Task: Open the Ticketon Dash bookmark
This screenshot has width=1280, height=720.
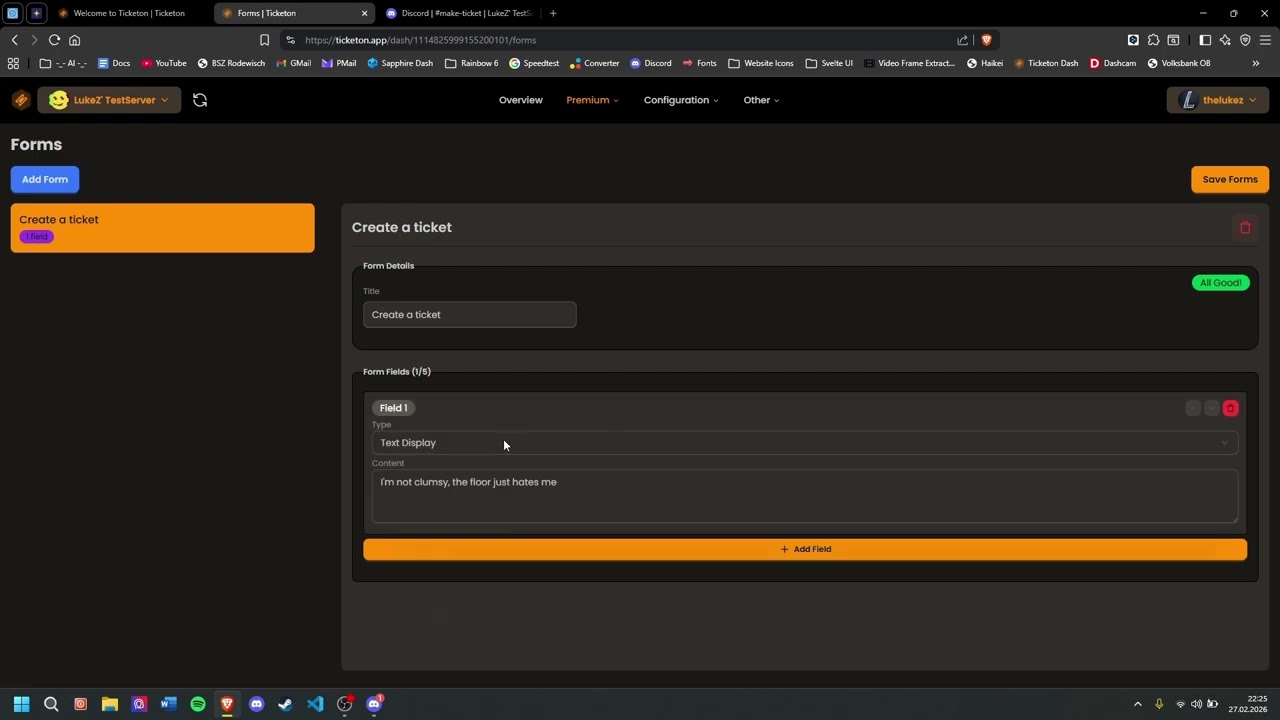Action: pyautogui.click(x=1047, y=63)
